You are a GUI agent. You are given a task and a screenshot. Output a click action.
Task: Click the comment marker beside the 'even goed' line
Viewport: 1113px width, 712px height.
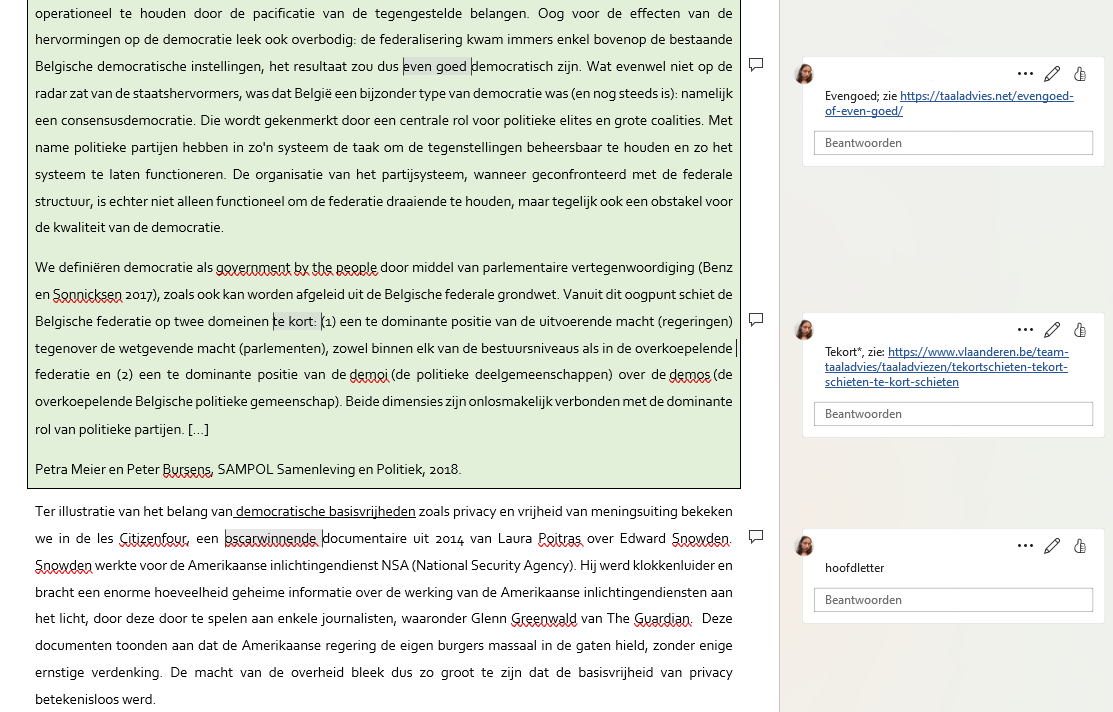[x=756, y=65]
